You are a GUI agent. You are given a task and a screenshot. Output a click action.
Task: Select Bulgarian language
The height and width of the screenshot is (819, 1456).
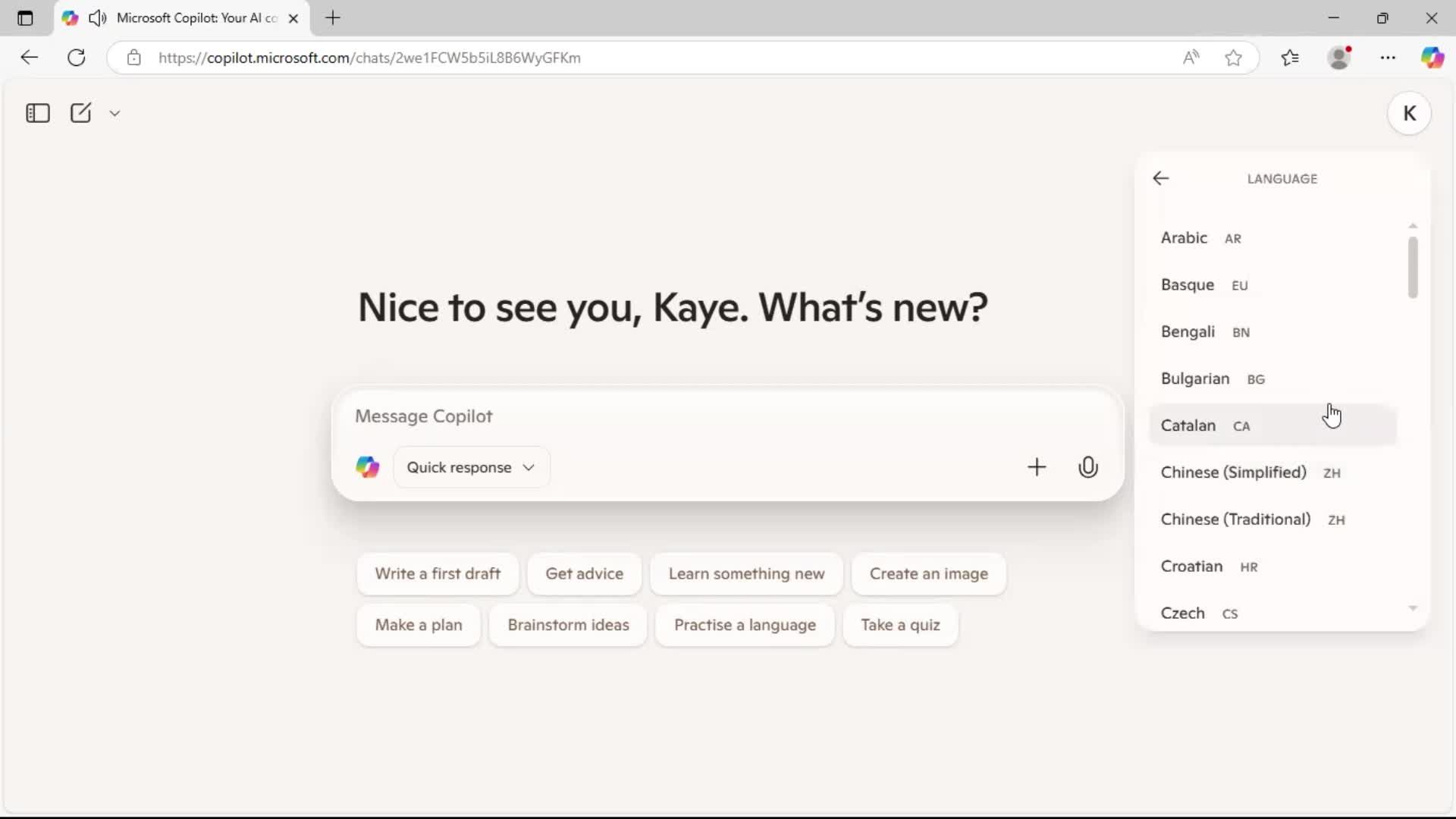(x=1272, y=379)
